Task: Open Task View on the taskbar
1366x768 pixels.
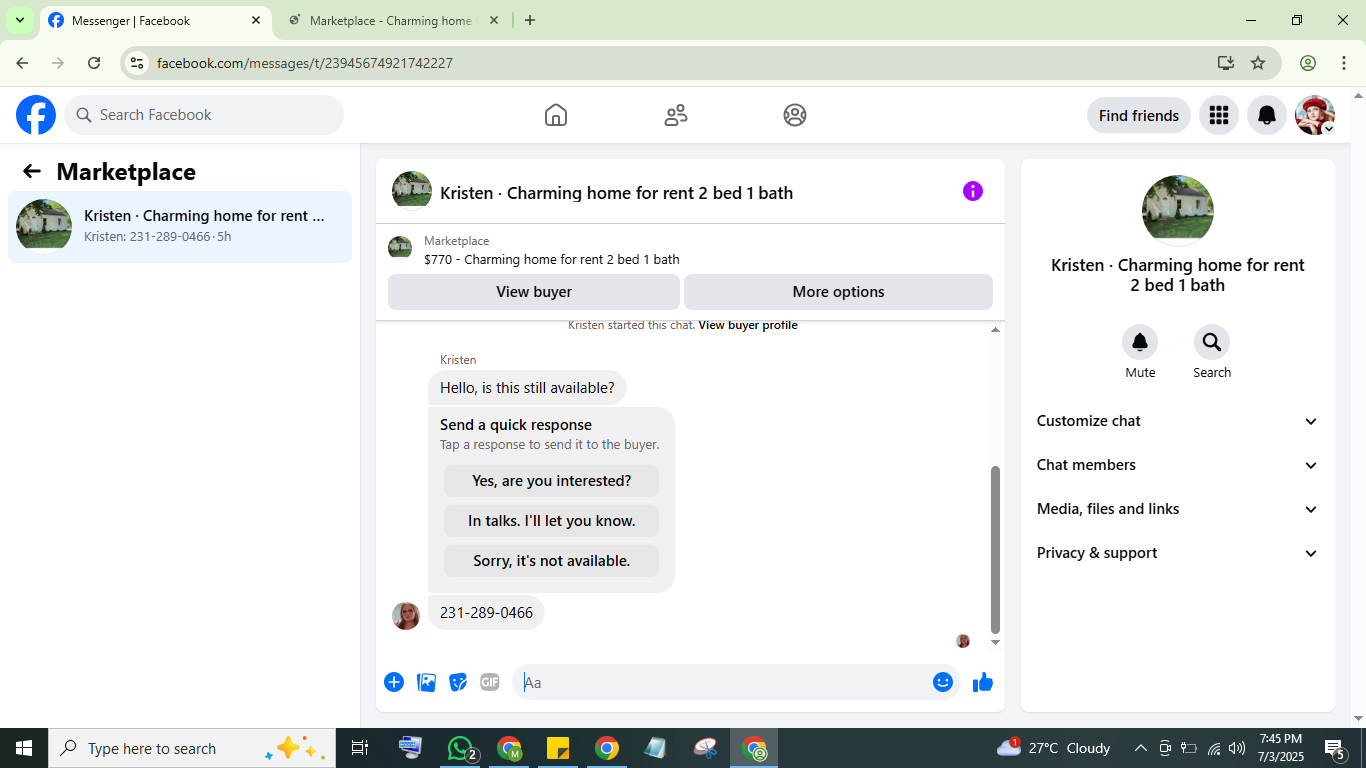Action: 360,748
